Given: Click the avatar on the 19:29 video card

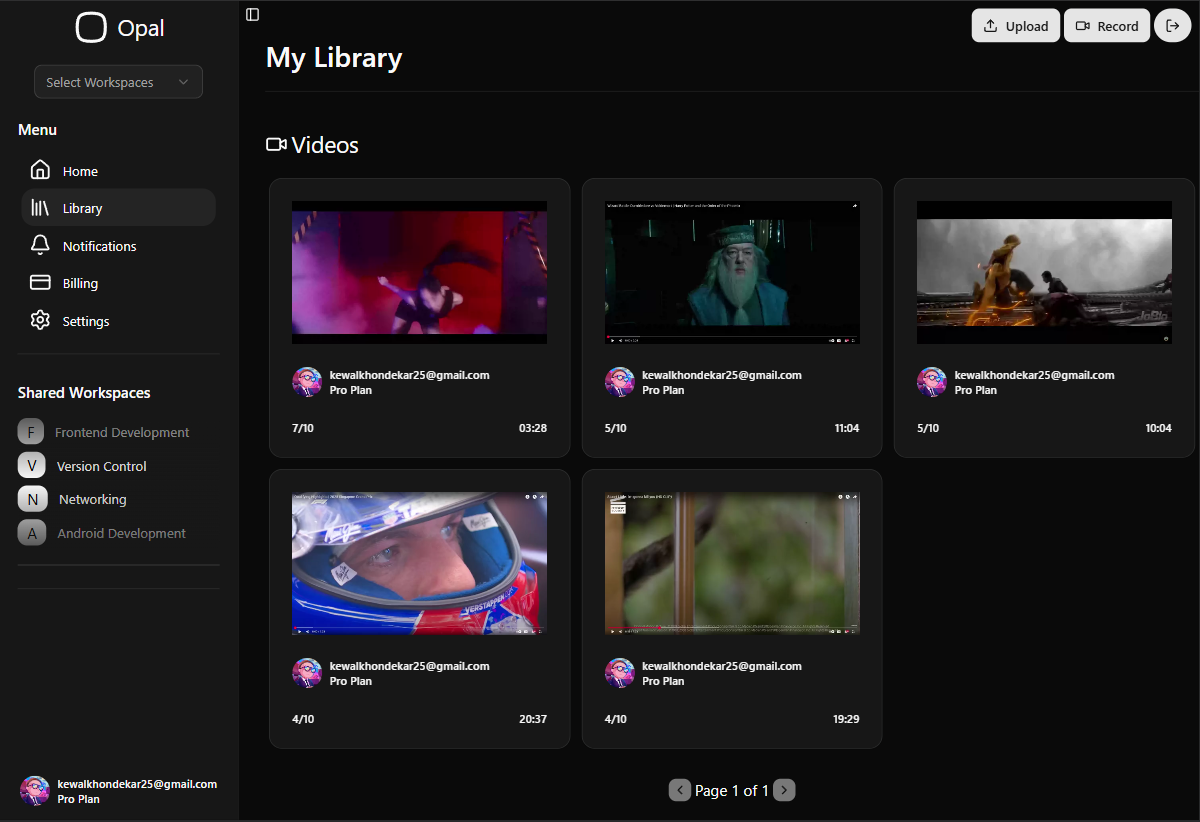Looking at the screenshot, I should (620, 673).
